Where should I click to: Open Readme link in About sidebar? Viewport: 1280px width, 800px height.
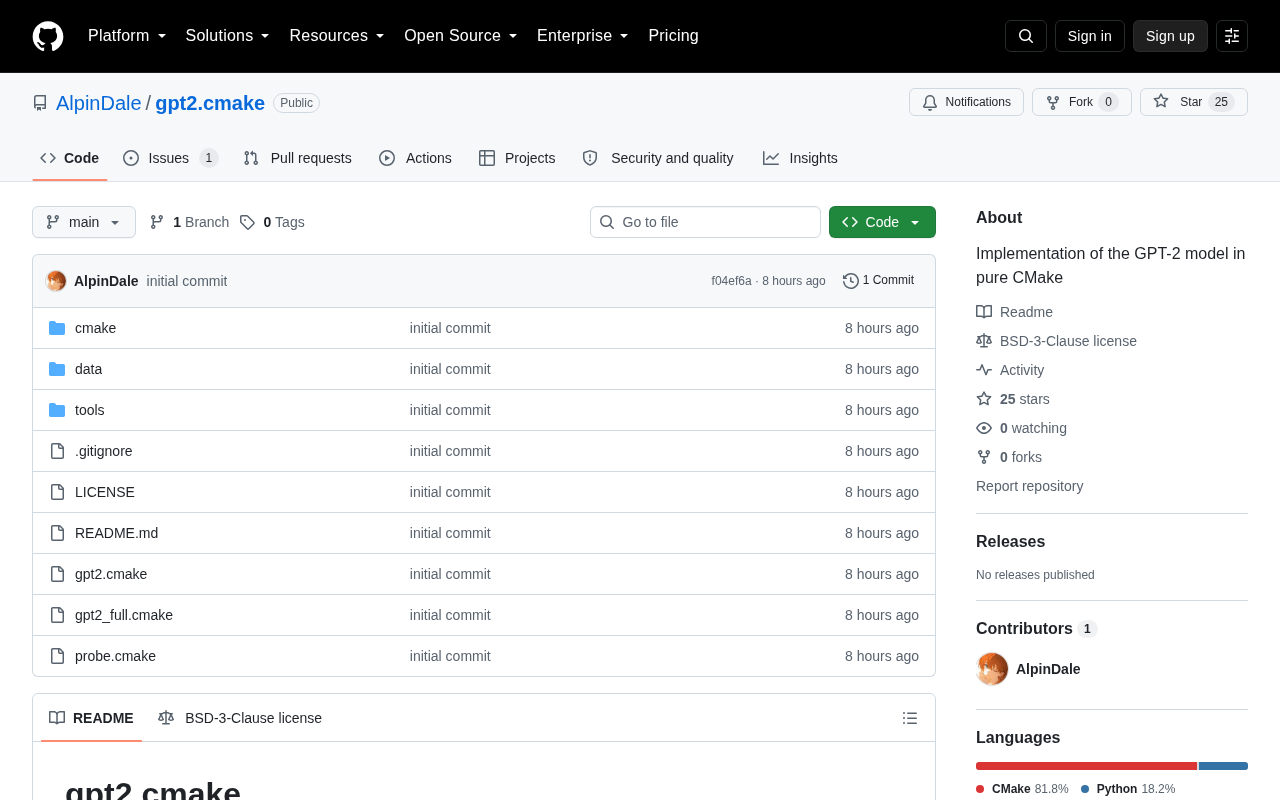click(x=1014, y=312)
